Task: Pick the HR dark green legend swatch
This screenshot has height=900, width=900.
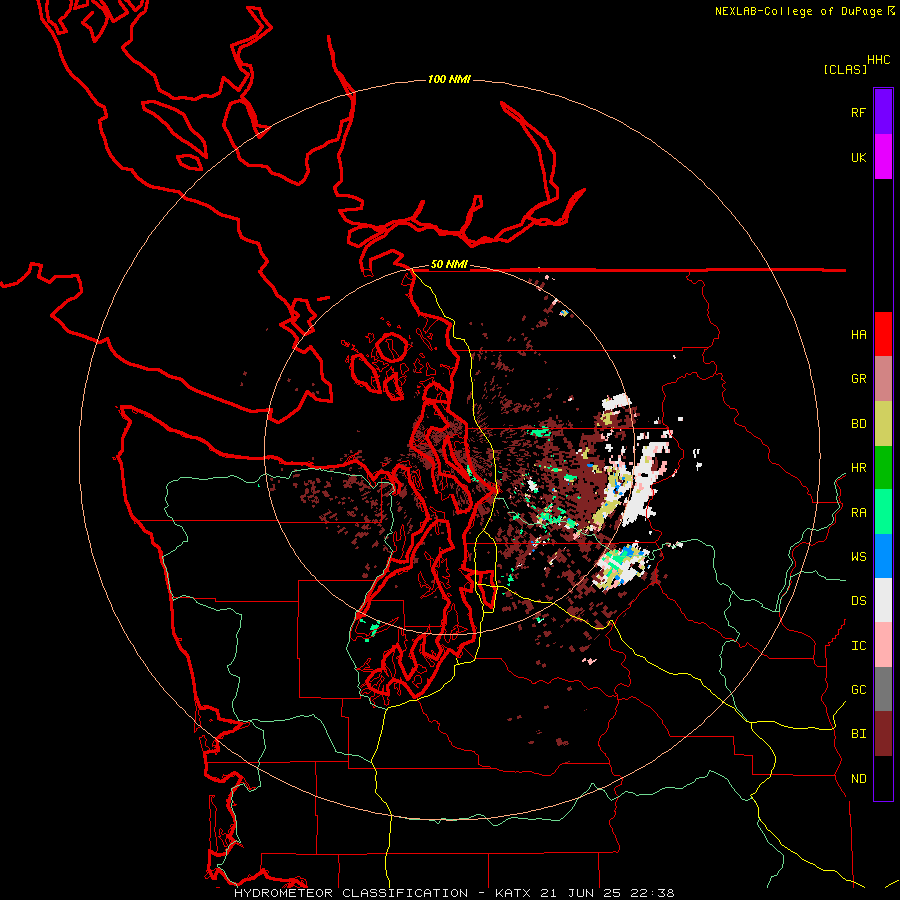Action: (x=883, y=468)
